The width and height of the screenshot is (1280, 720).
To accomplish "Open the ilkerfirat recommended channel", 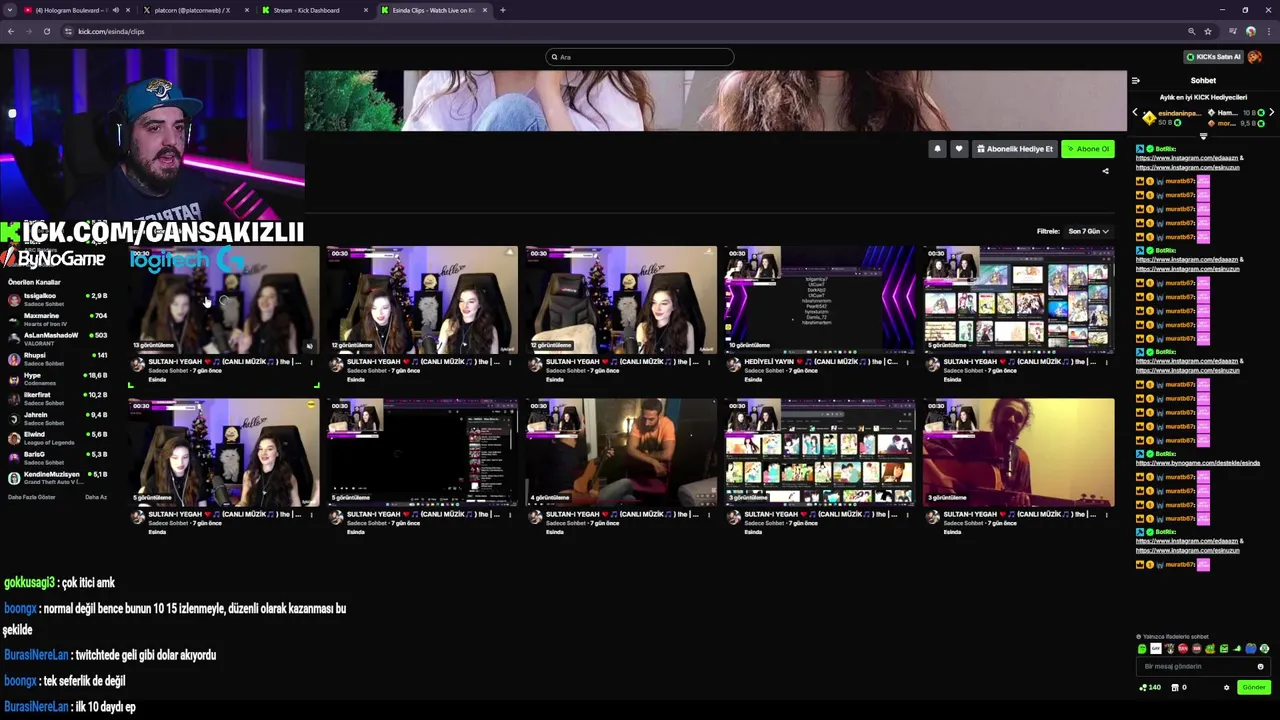I will pyautogui.click(x=58, y=398).
